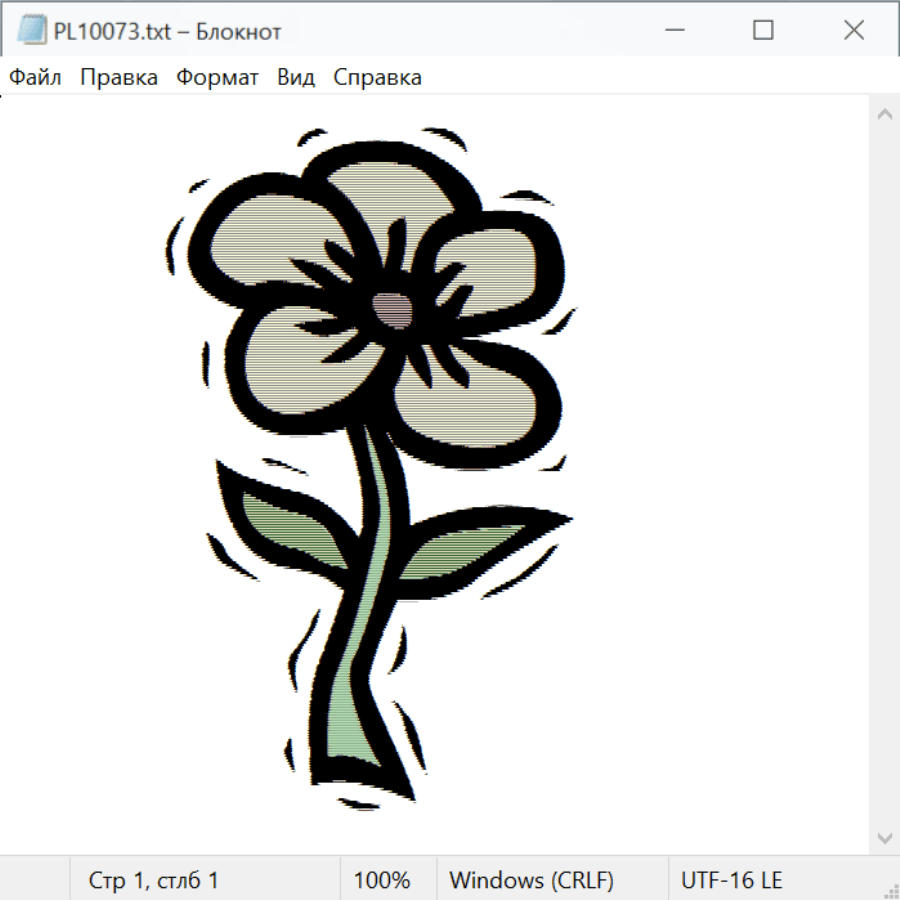Click the scroll up arrow

tap(884, 114)
